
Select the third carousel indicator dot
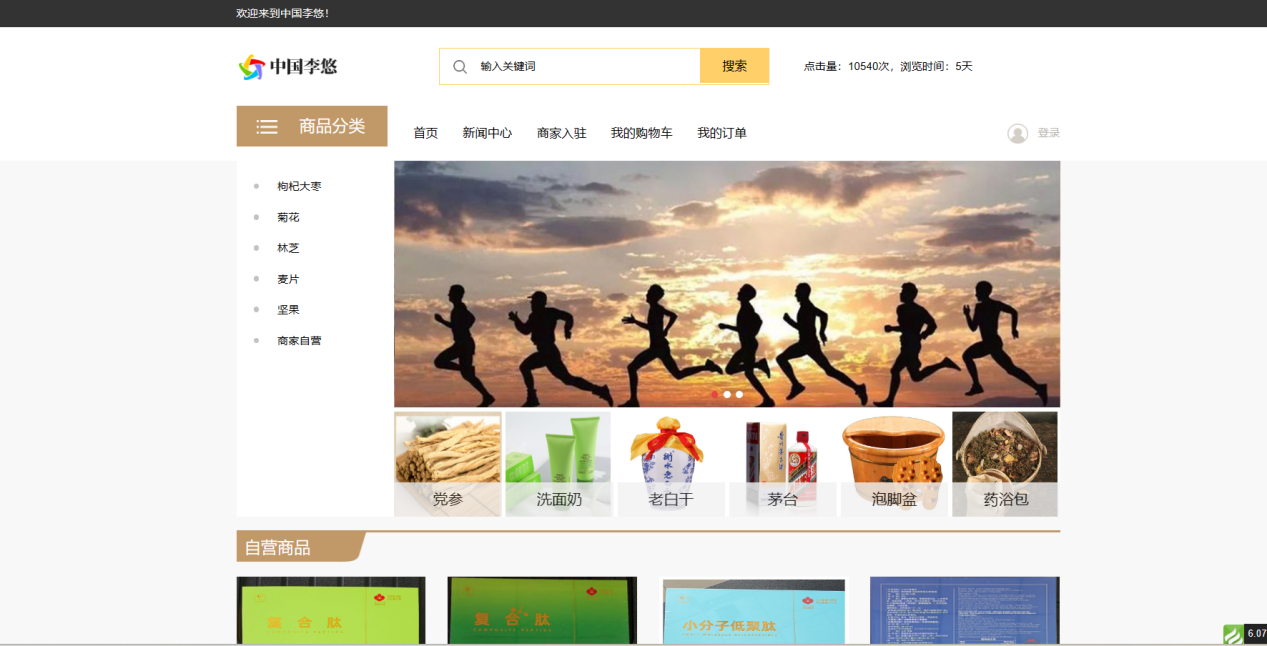(x=739, y=394)
